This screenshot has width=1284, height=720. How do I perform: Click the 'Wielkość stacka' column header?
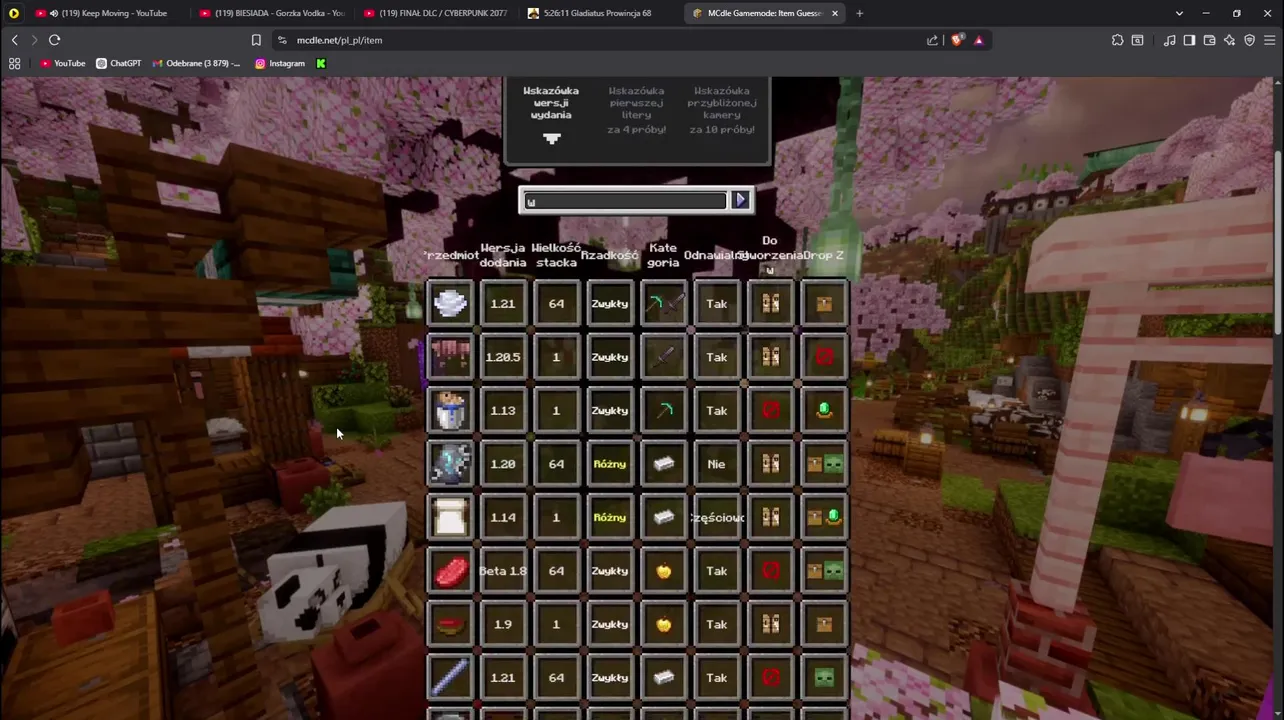556,255
